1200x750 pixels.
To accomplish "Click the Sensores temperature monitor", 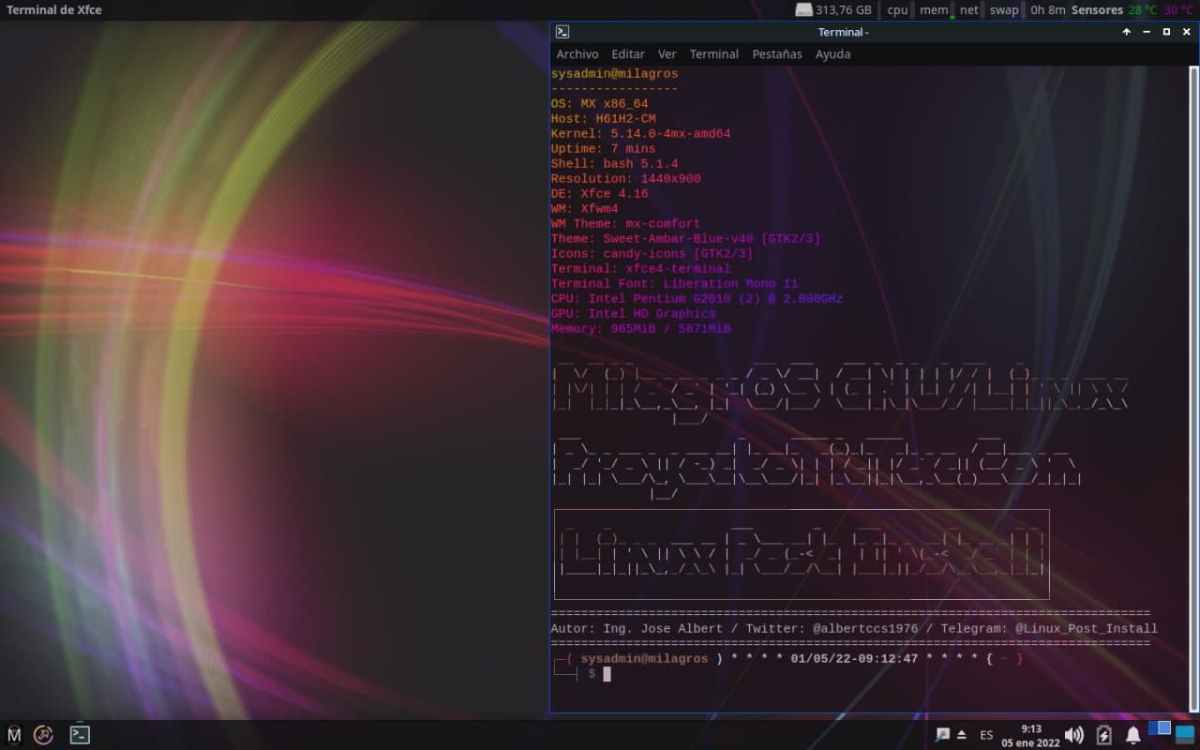I will (1097, 10).
